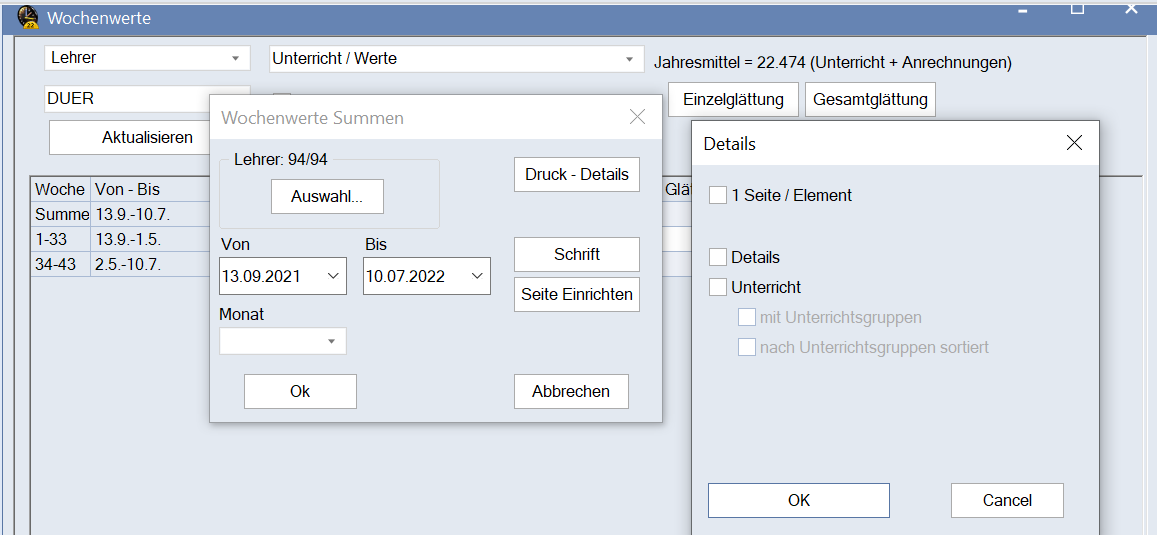Viewport: 1157px width, 535px height.
Task: Open the Lehrer dropdown list
Action: point(235,58)
